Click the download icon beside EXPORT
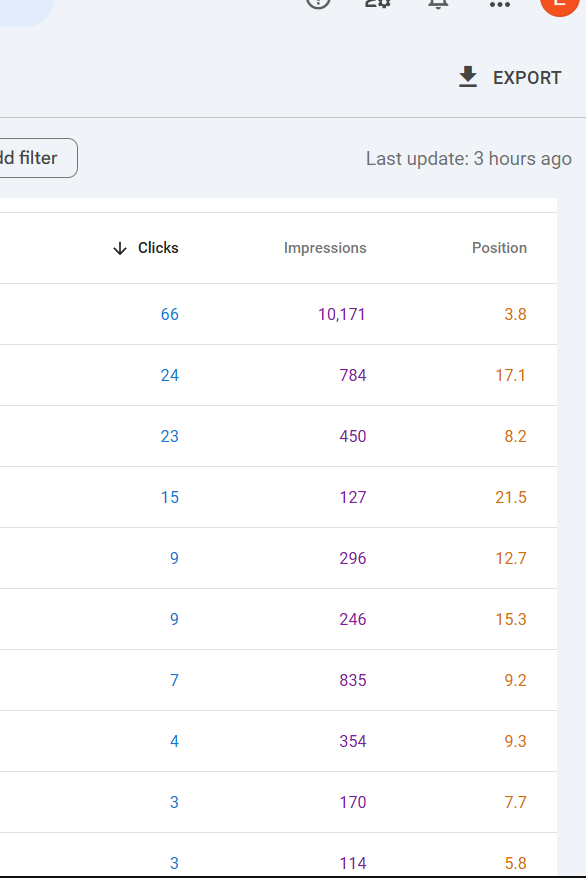Viewport: 586px width, 878px height. click(x=467, y=77)
